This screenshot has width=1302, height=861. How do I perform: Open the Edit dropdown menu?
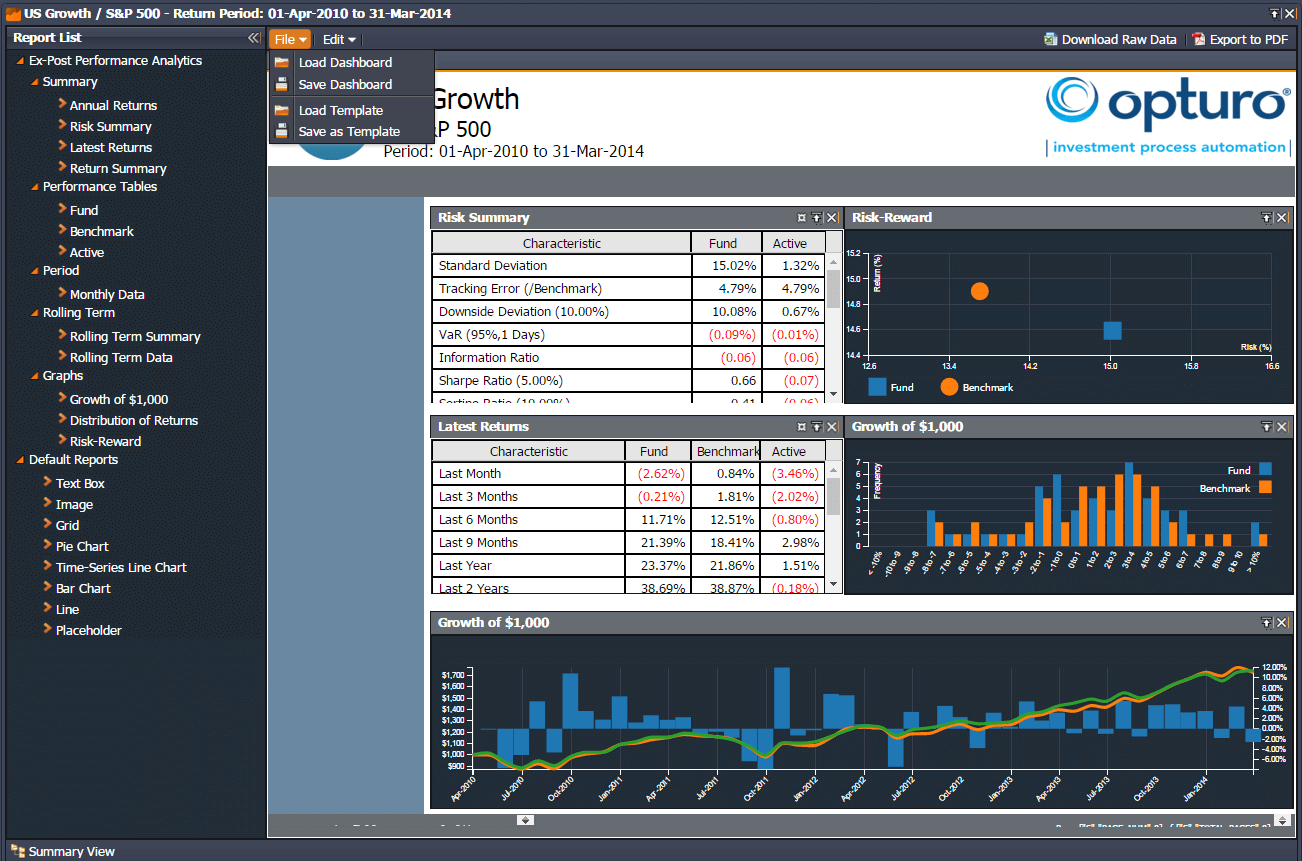click(339, 40)
